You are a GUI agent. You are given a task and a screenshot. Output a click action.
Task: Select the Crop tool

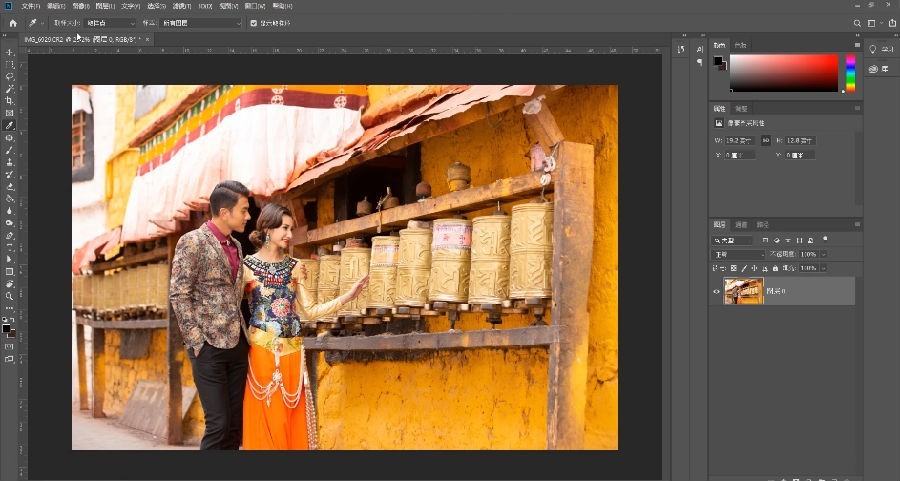tap(10, 101)
